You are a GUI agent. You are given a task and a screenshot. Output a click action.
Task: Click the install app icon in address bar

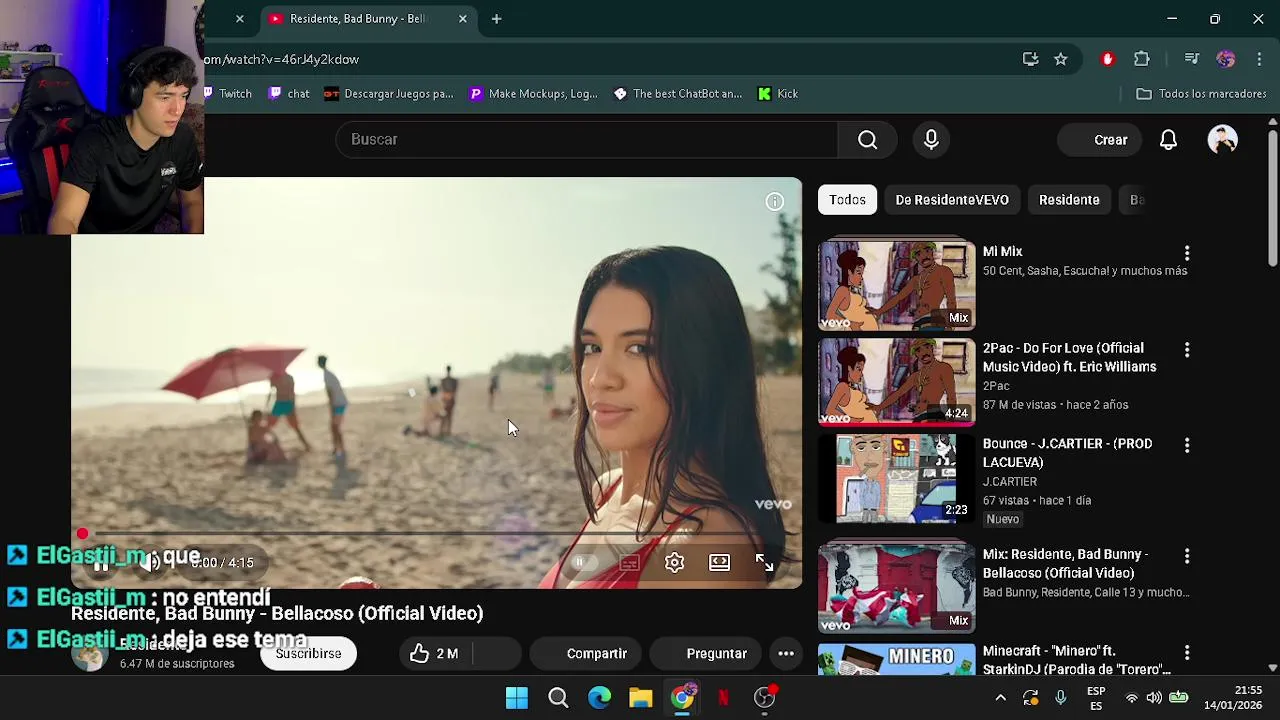(1030, 60)
